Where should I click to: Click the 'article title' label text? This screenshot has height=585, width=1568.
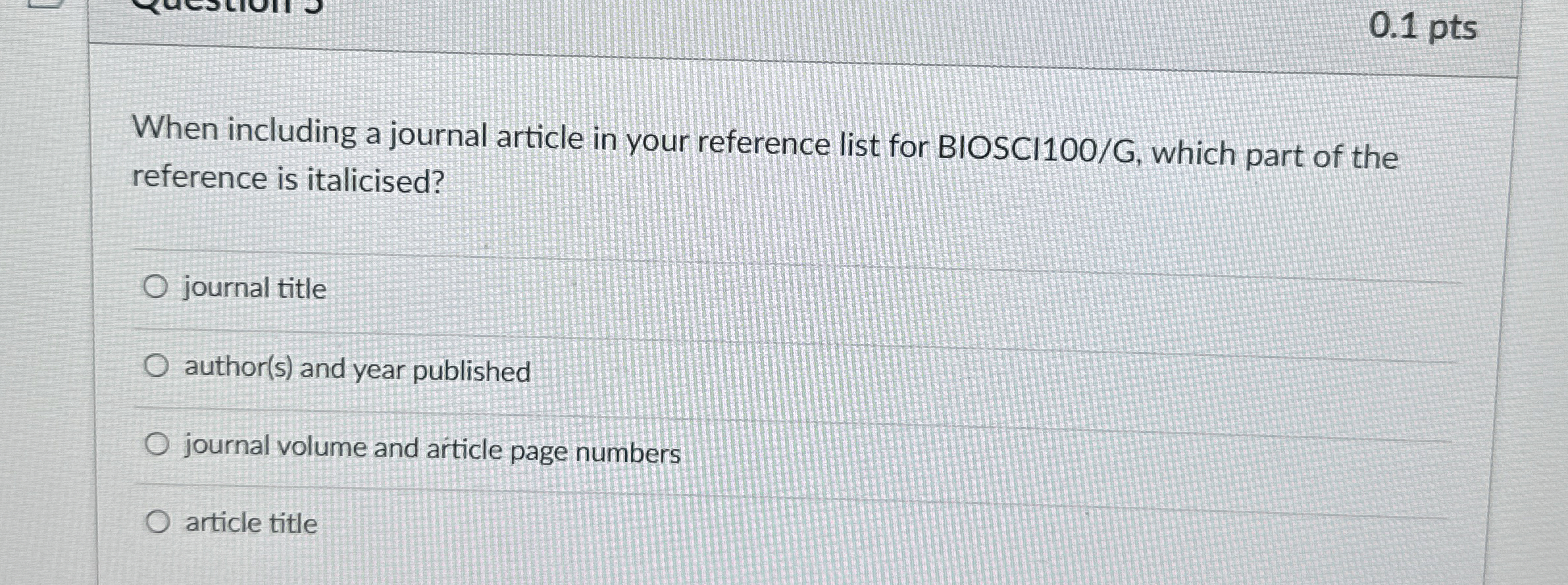pyautogui.click(x=250, y=523)
